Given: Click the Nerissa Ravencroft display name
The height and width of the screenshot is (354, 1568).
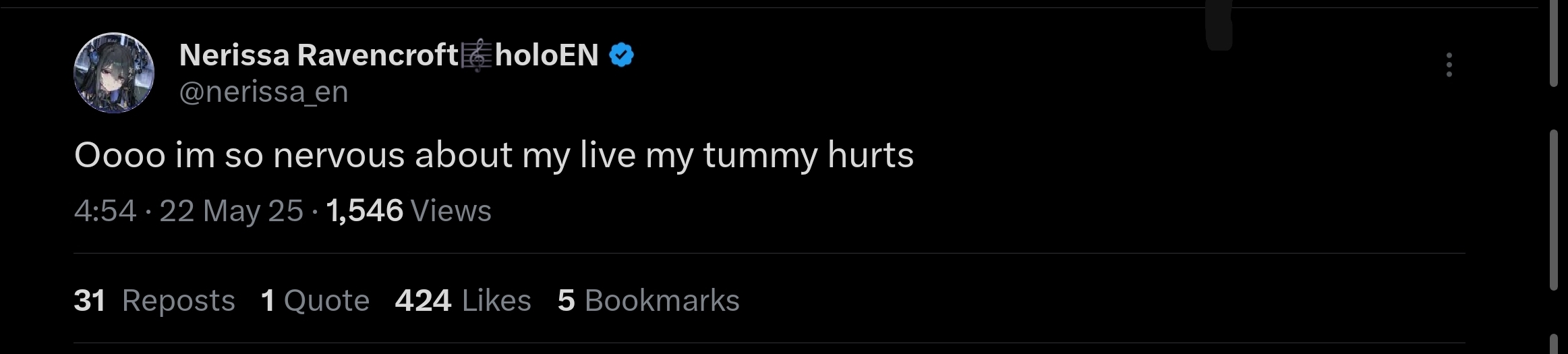Looking at the screenshot, I should point(318,55).
